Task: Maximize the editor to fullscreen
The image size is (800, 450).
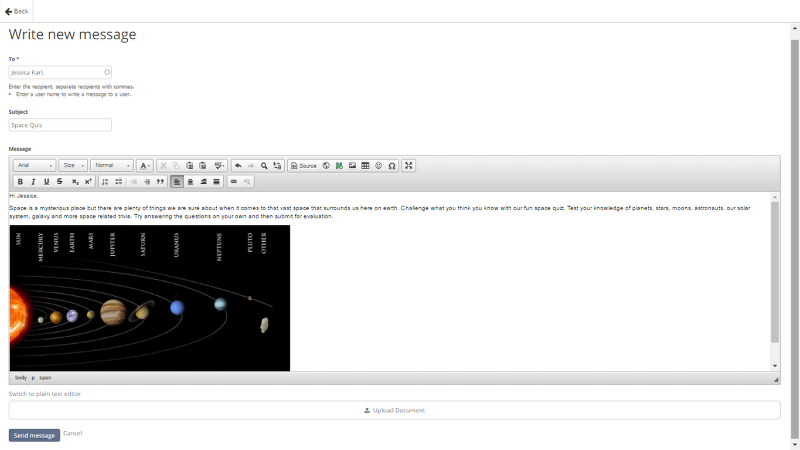Action: click(409, 166)
